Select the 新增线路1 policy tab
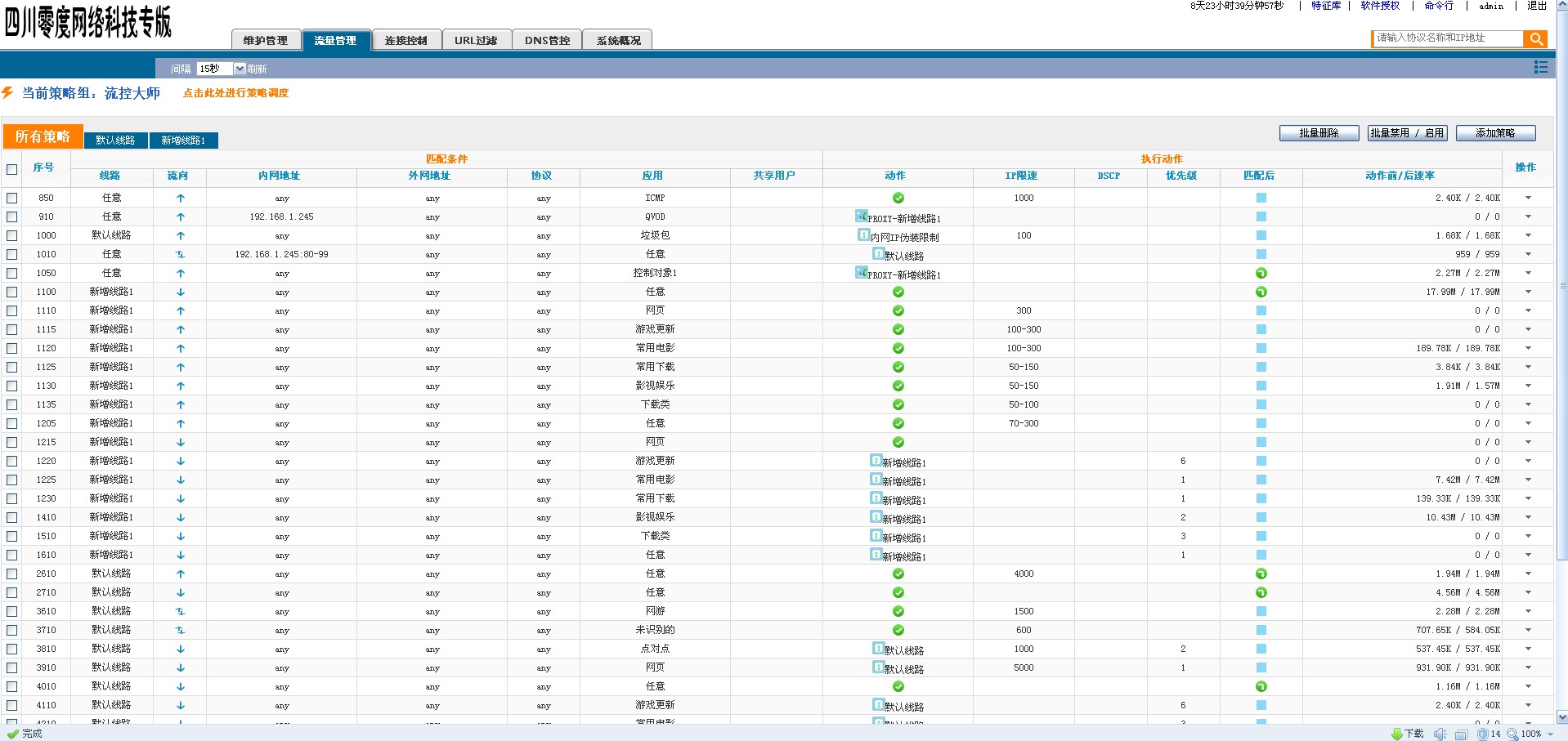Screen dimensions: 1568x741 183,141
